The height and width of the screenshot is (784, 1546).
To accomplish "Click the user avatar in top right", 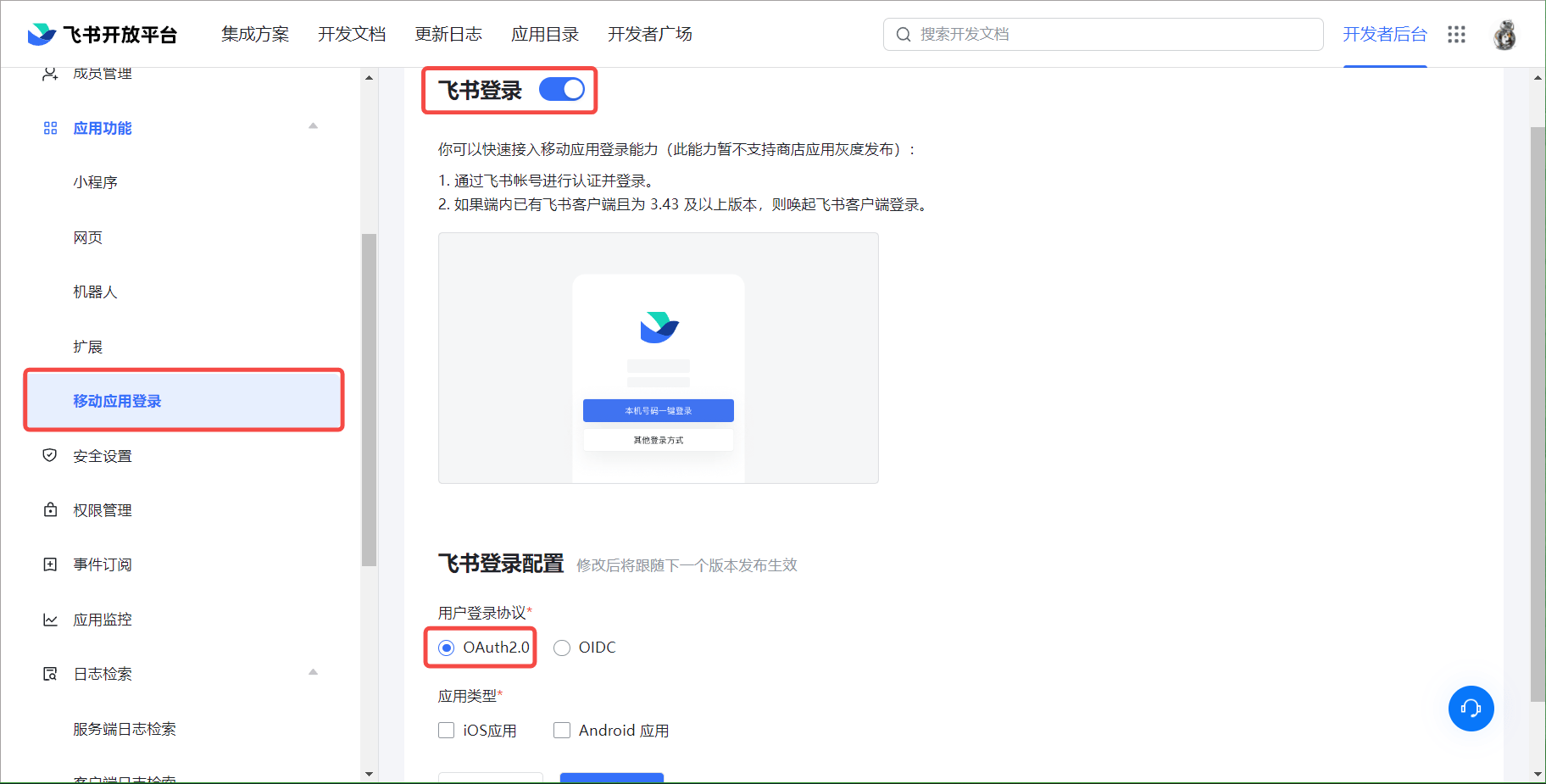I will [1504, 35].
